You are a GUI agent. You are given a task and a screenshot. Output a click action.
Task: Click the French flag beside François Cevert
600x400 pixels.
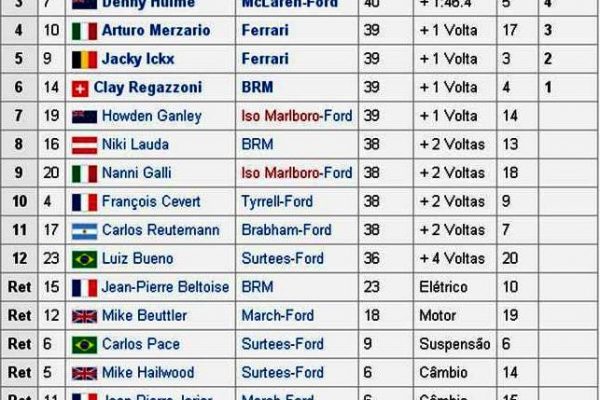coord(84,202)
